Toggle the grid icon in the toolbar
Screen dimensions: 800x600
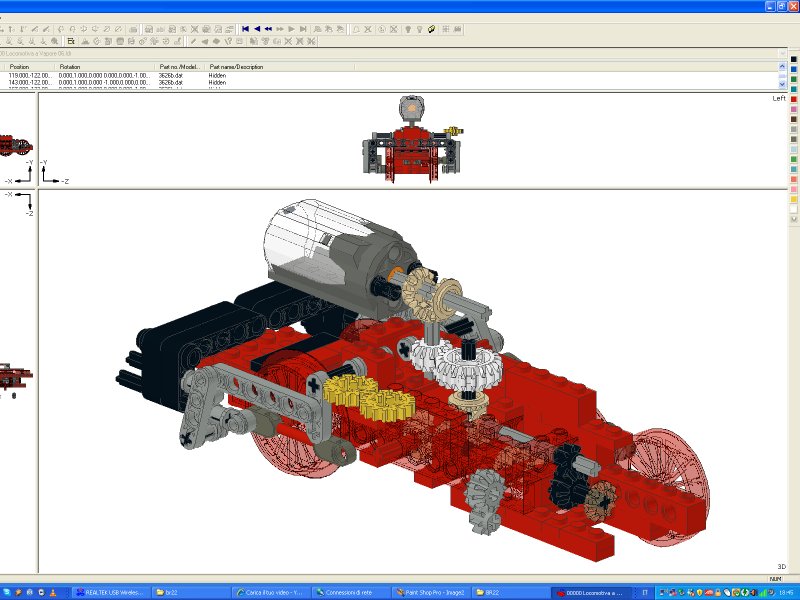click(446, 29)
